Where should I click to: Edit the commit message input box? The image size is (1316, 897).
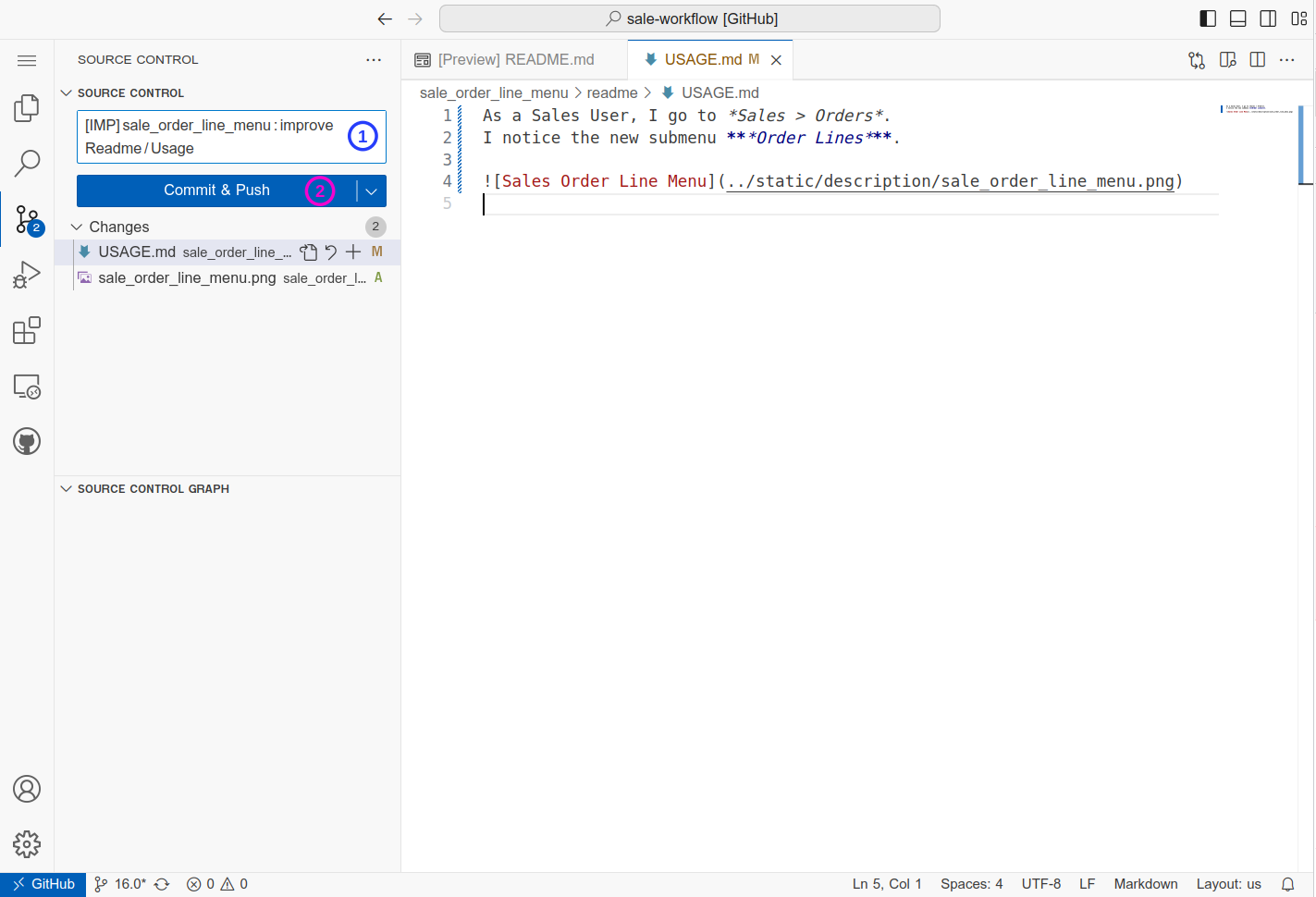[x=211, y=137]
